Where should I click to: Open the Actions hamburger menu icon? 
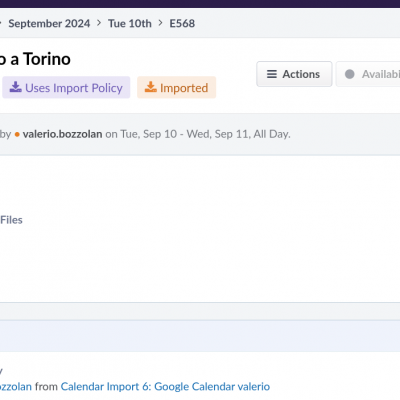click(x=272, y=74)
